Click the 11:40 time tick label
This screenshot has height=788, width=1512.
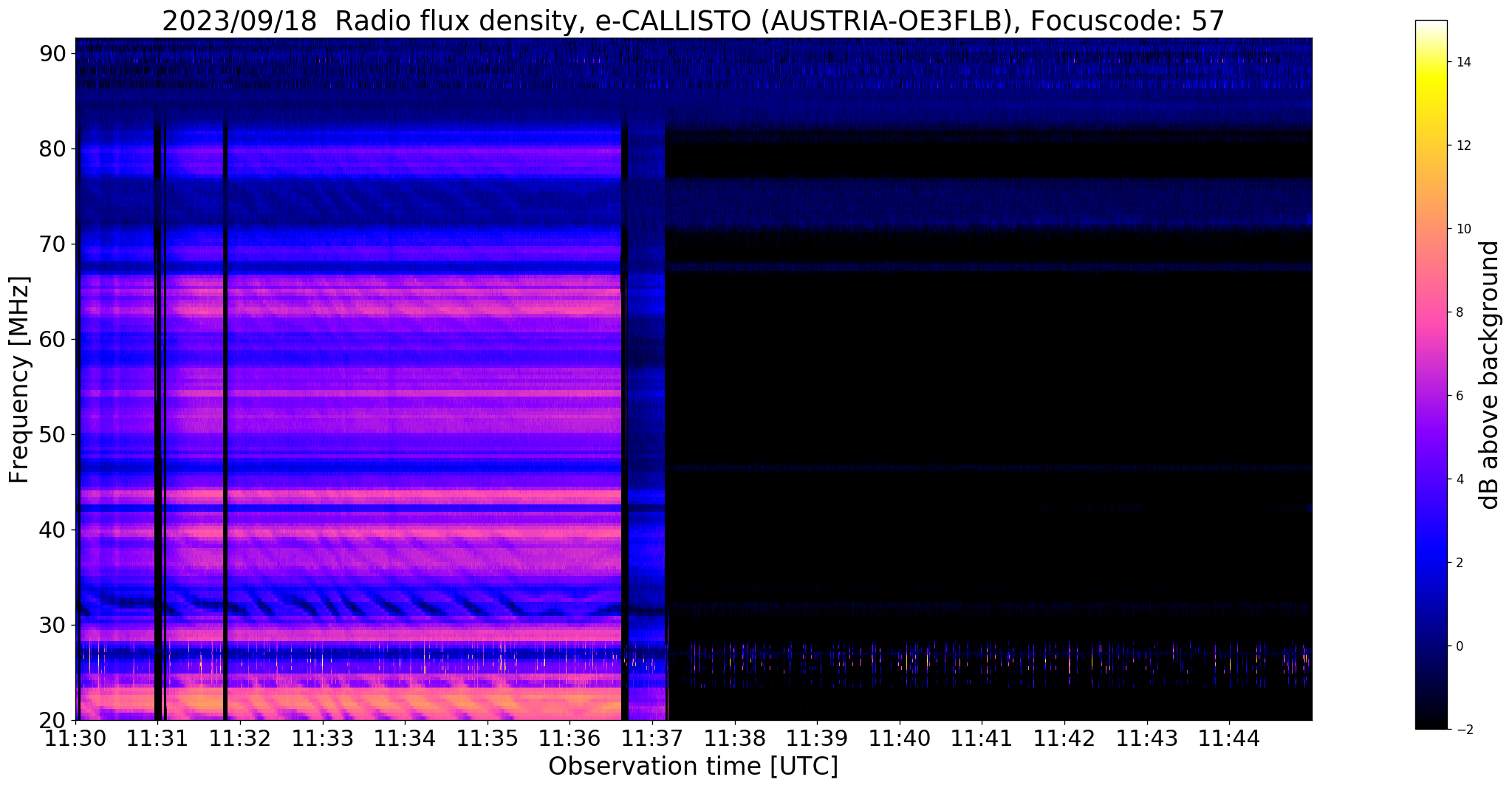[899, 739]
